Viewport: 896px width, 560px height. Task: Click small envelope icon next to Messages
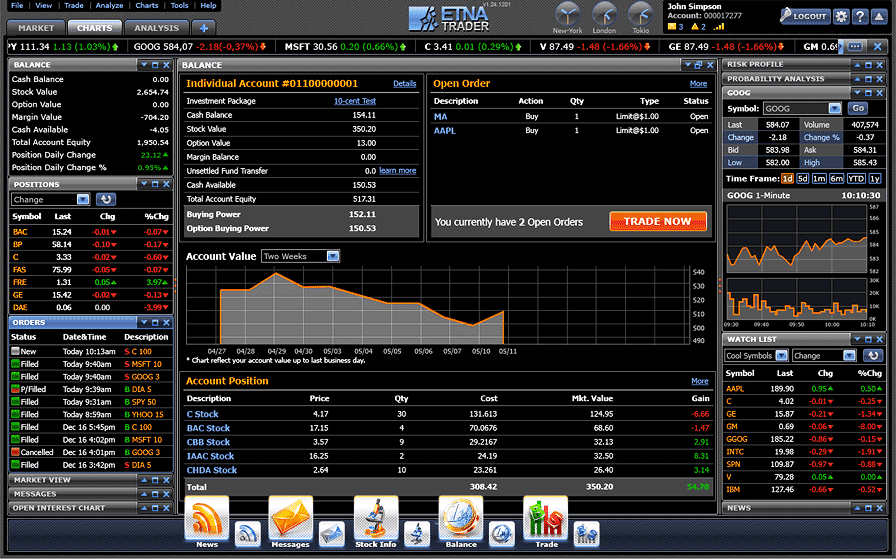pyautogui.click(x=332, y=534)
